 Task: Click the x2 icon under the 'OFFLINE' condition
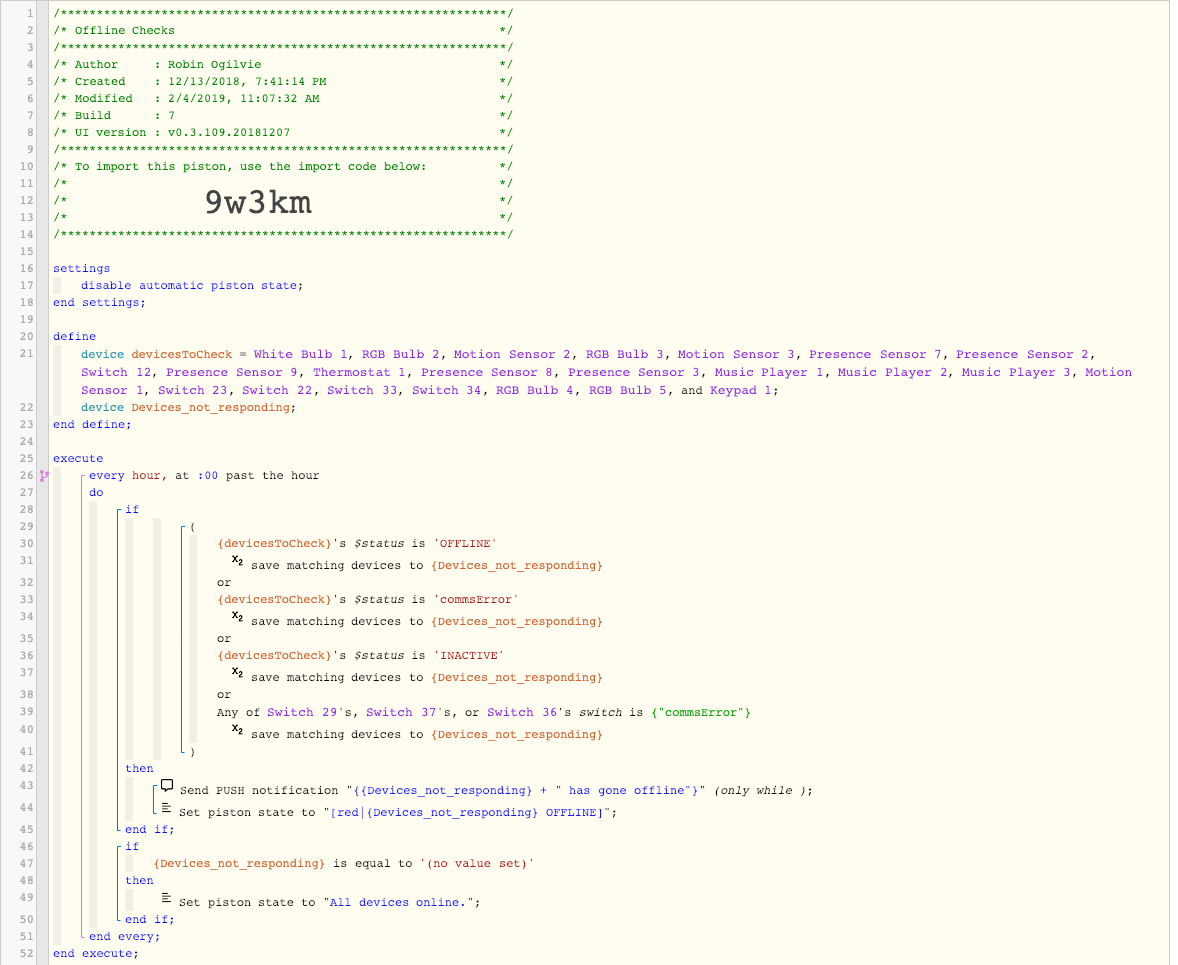pyautogui.click(x=237, y=561)
